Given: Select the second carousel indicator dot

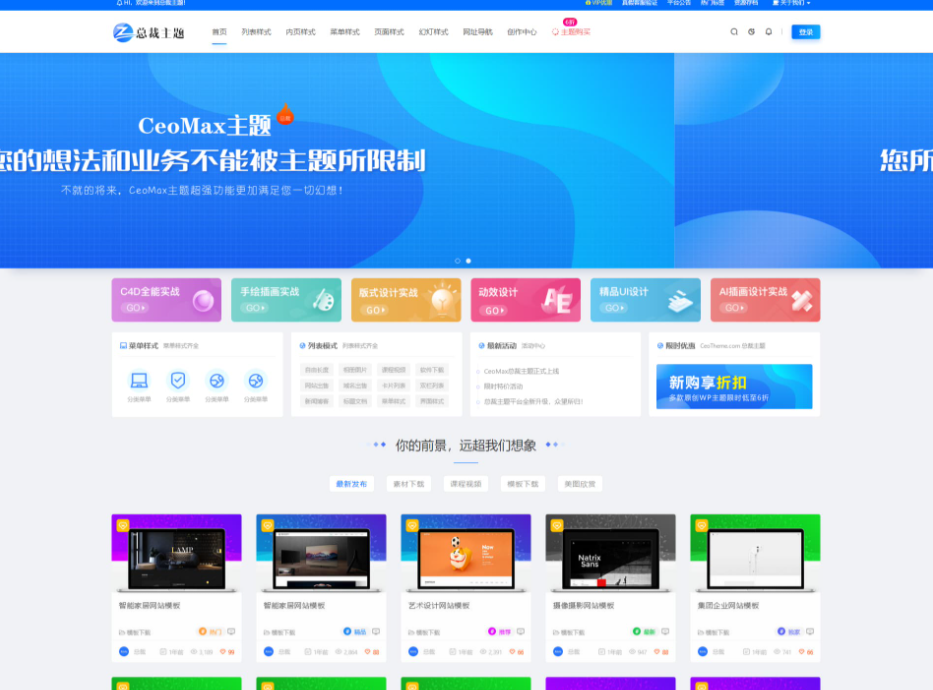Looking at the screenshot, I should click(468, 261).
